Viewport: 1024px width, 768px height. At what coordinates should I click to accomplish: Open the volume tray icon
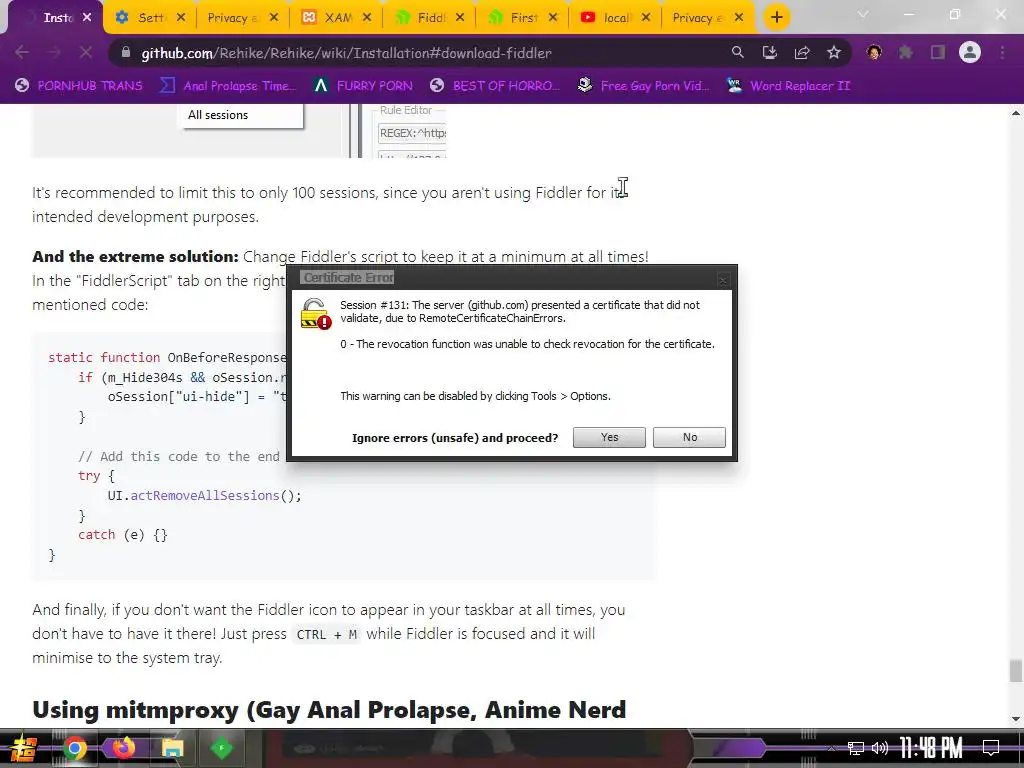pos(880,748)
